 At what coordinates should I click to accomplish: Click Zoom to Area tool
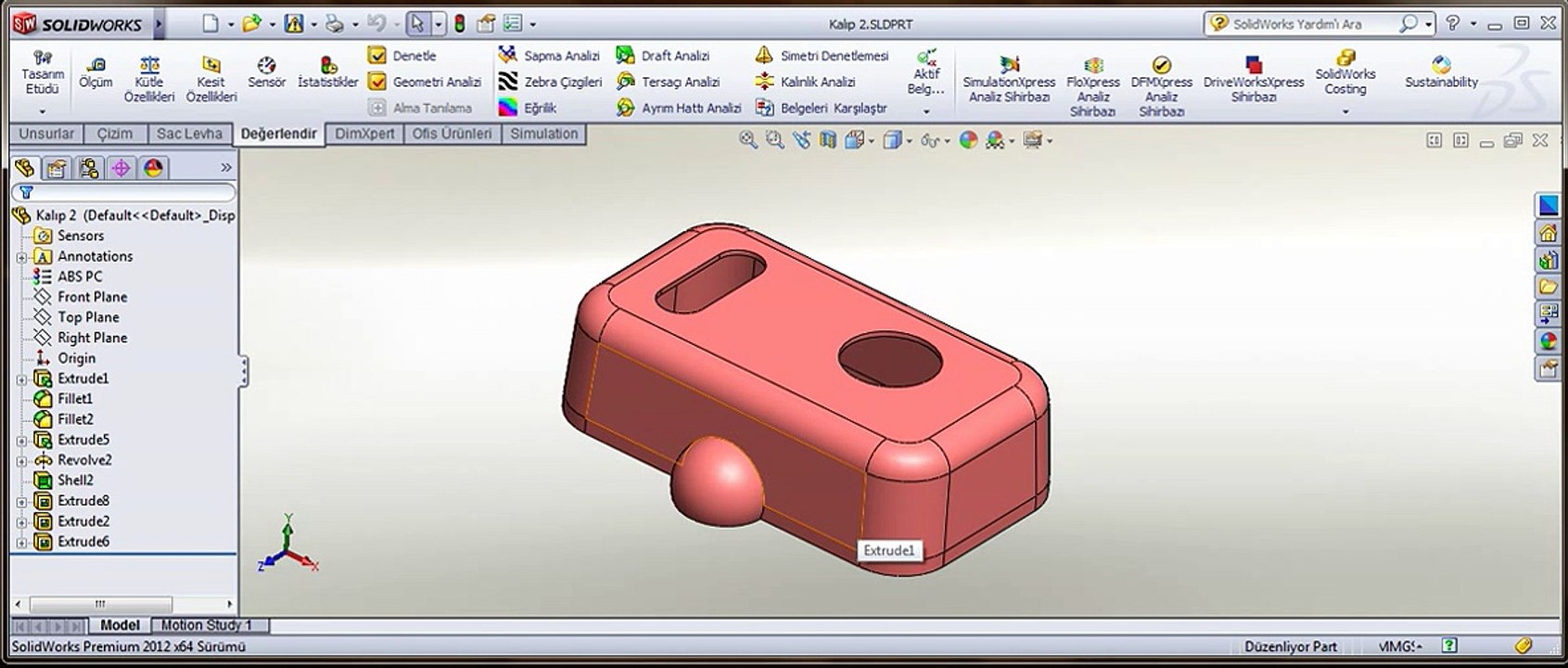774,140
